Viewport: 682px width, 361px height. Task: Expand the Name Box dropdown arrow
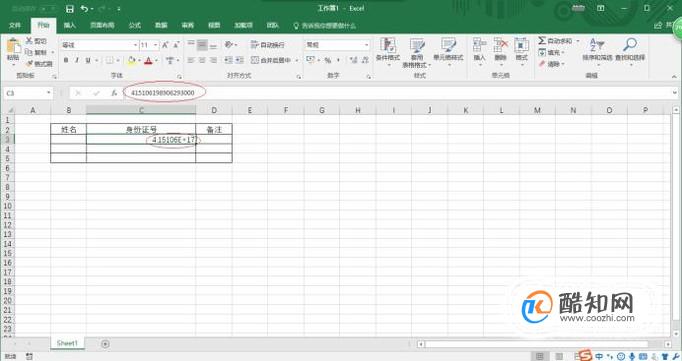click(48, 93)
